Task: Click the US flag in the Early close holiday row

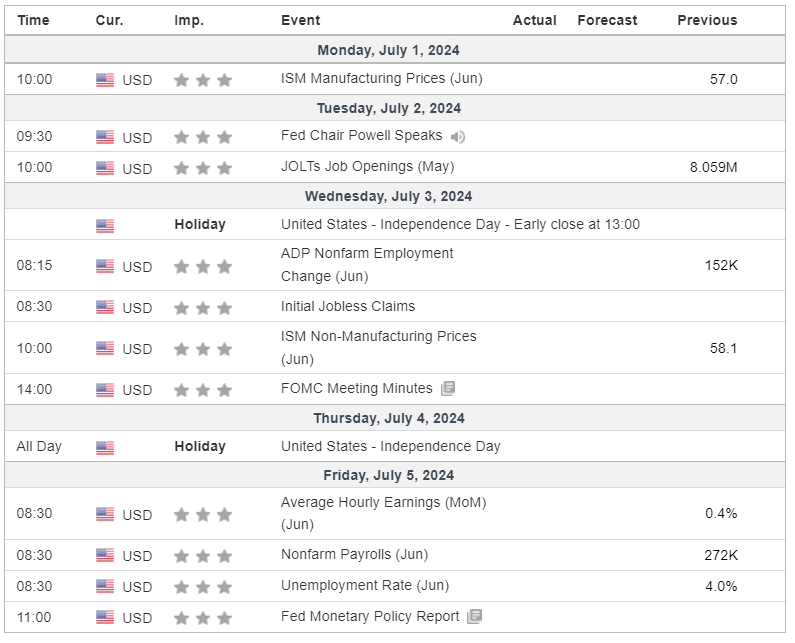Action: pos(105,226)
